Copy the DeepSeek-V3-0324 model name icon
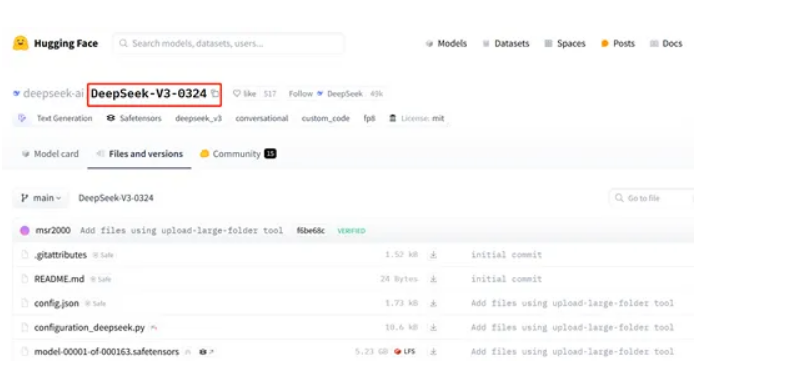Screen dimensions: 786x381 pyautogui.click(x=215, y=93)
